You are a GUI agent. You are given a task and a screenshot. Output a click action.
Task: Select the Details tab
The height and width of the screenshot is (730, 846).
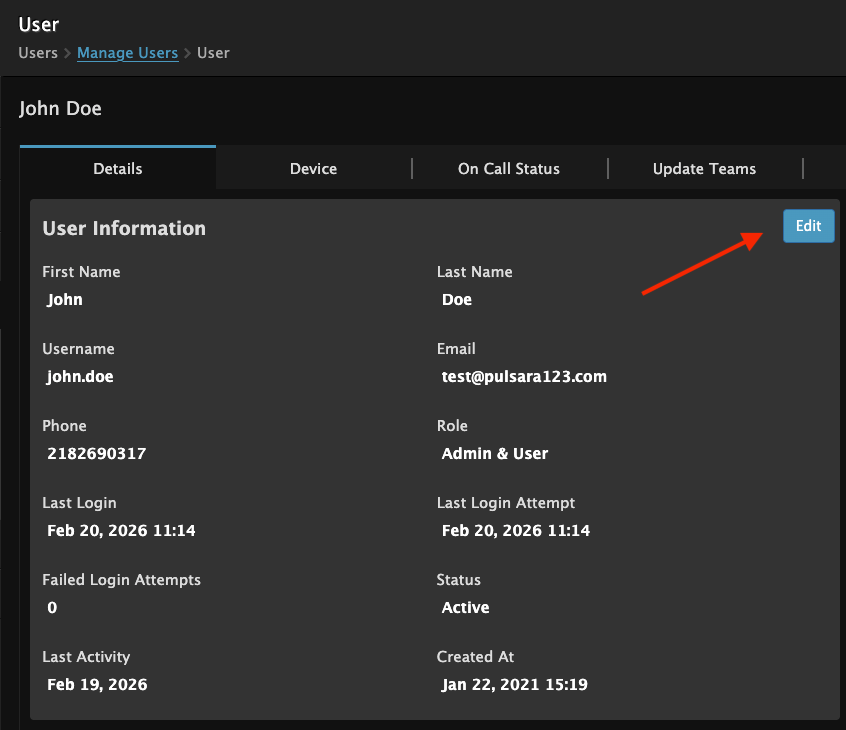pyautogui.click(x=118, y=169)
